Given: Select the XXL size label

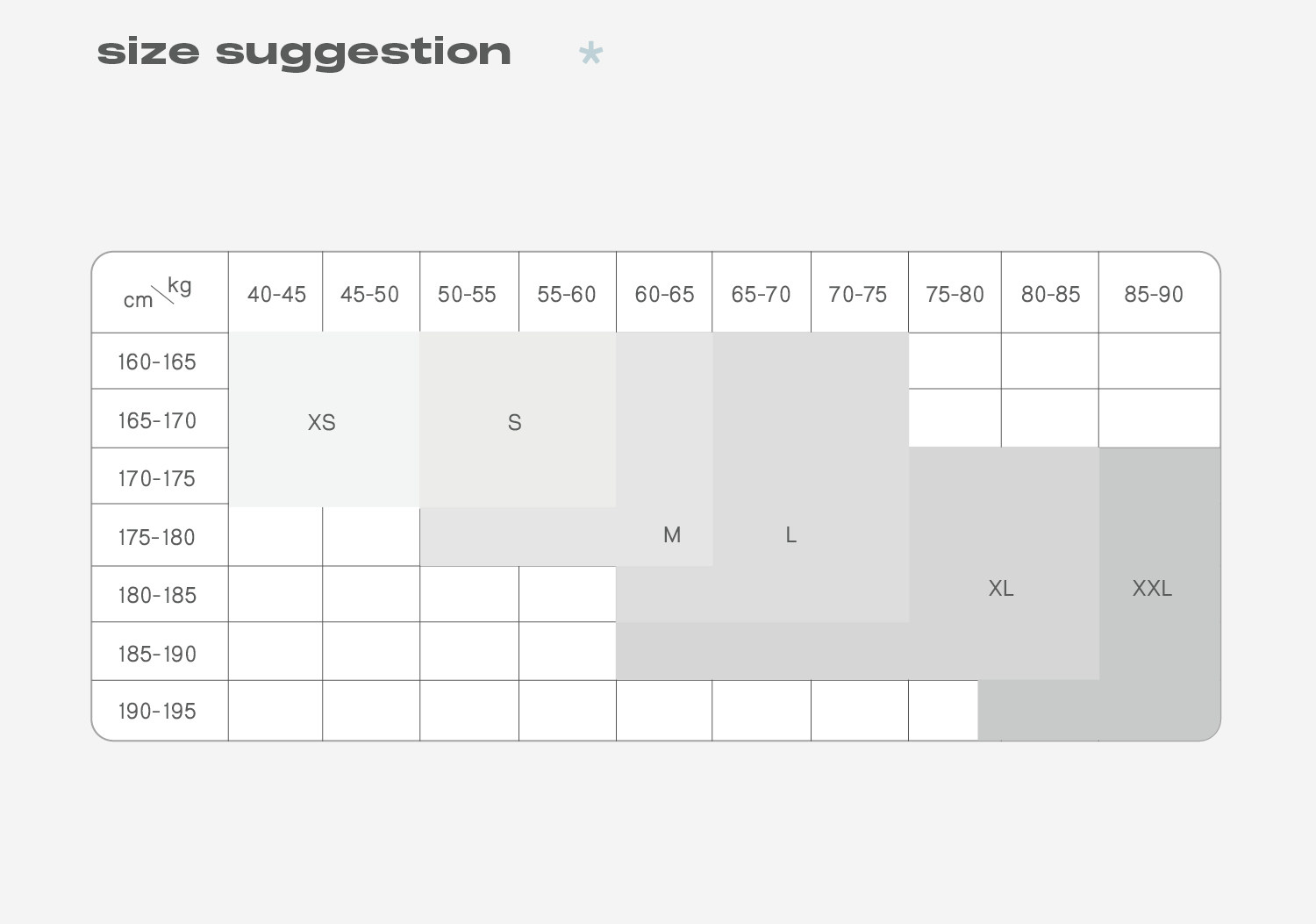Looking at the screenshot, I should (x=1152, y=588).
